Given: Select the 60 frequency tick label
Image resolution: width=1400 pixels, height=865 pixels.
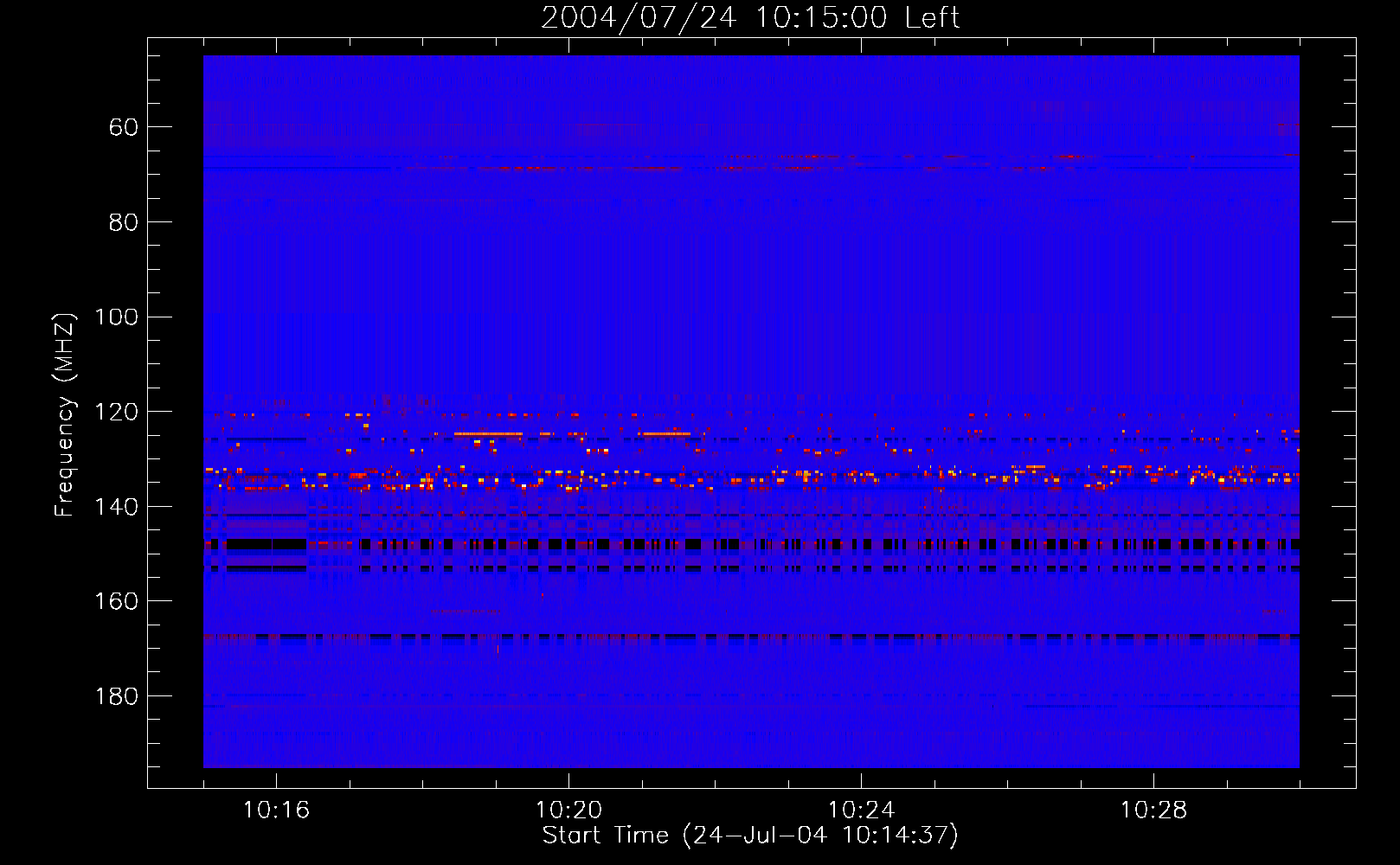Looking at the screenshot, I should (x=124, y=127).
